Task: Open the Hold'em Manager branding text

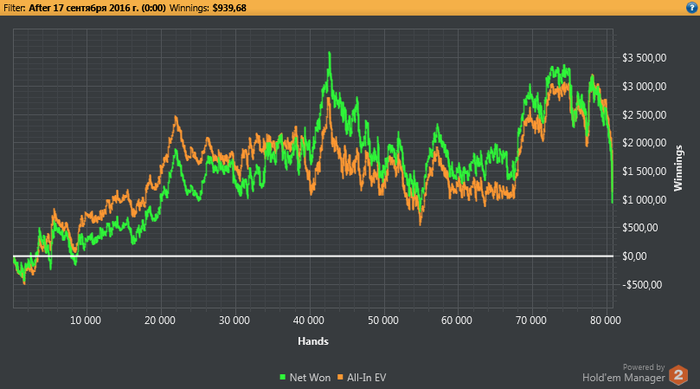Action: click(x=623, y=378)
